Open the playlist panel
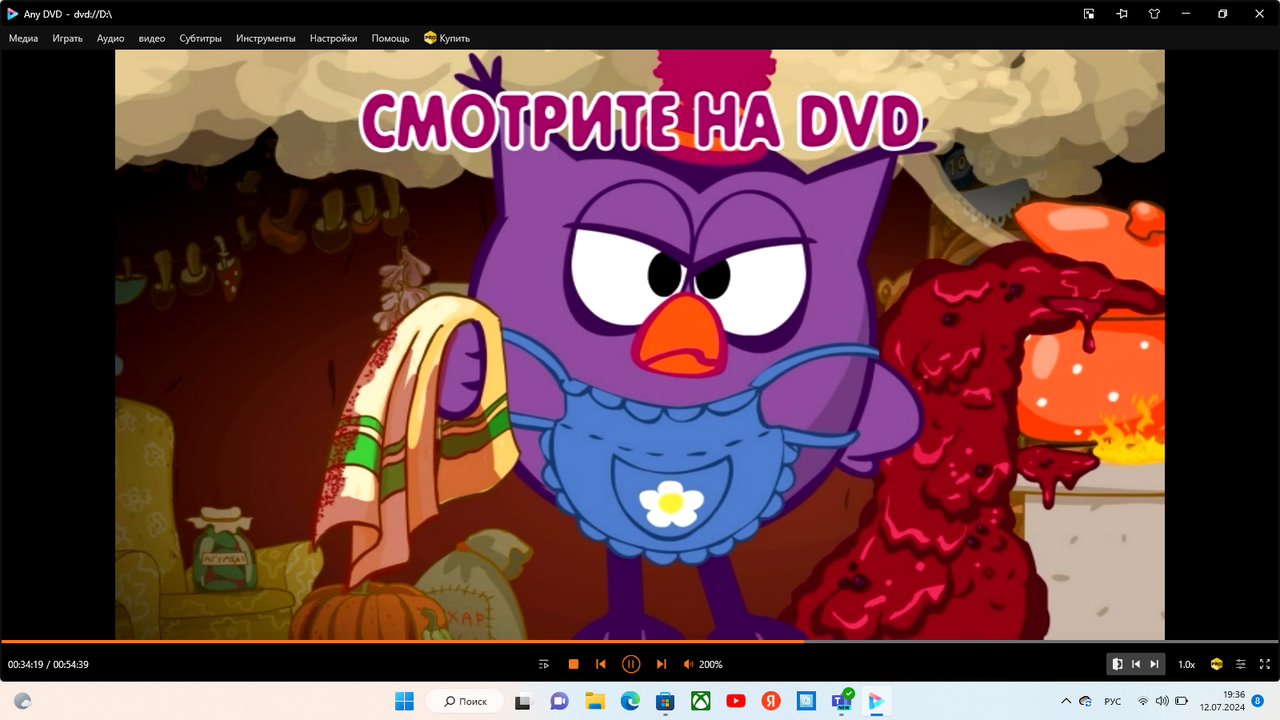1280x720 pixels. click(x=544, y=664)
